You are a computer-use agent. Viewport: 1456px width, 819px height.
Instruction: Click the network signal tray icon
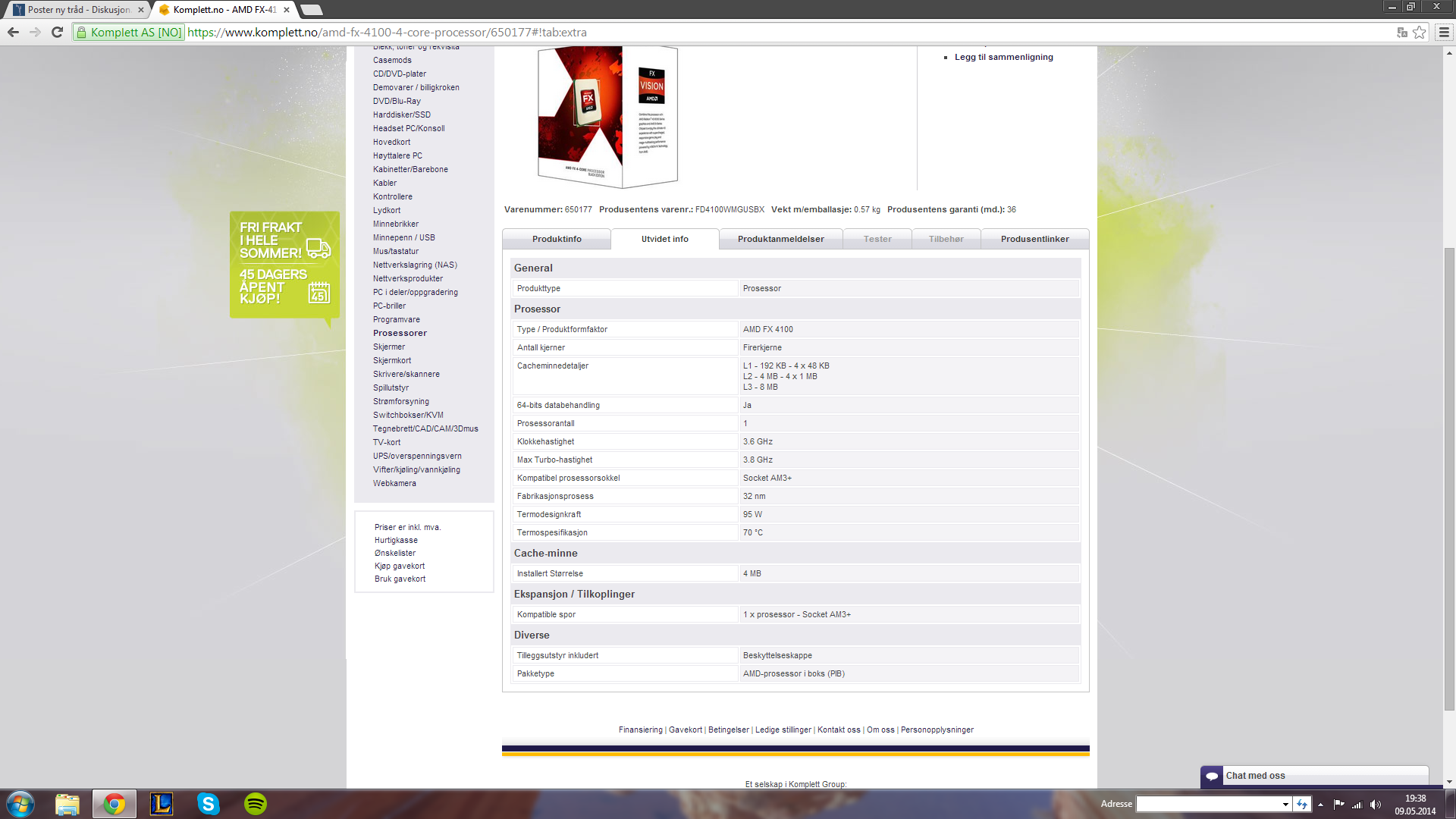(x=1357, y=805)
